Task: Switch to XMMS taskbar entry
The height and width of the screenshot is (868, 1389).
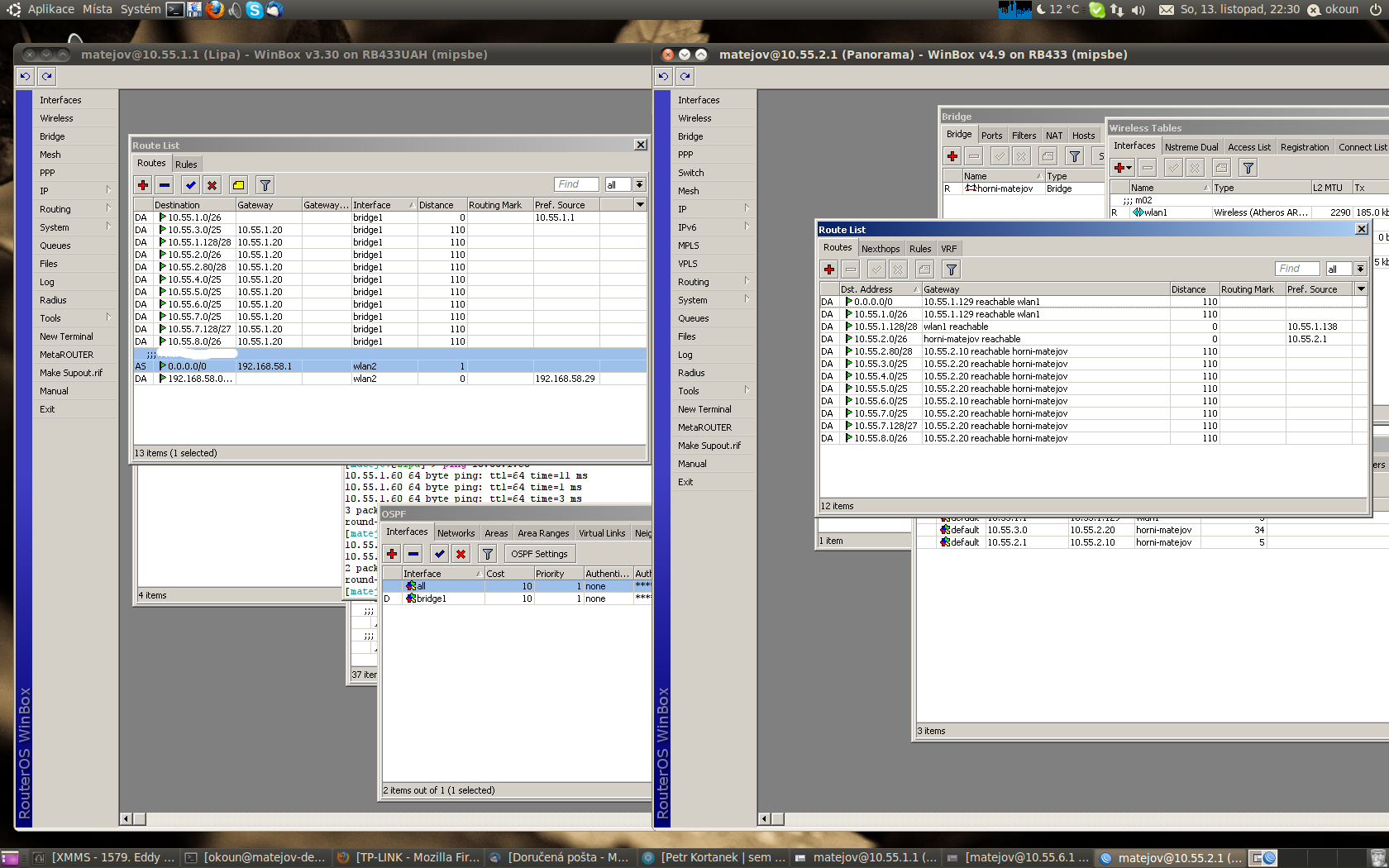Action: pos(105,857)
